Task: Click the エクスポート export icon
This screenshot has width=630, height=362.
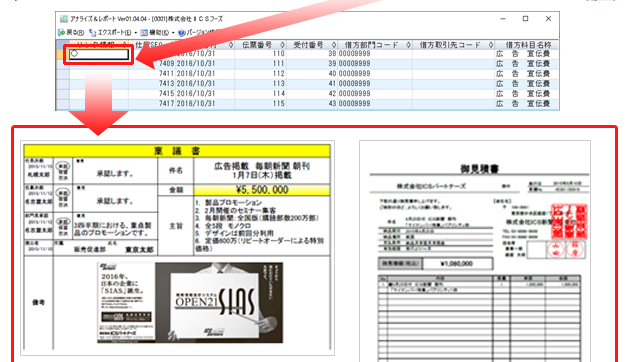Action: coord(92,32)
